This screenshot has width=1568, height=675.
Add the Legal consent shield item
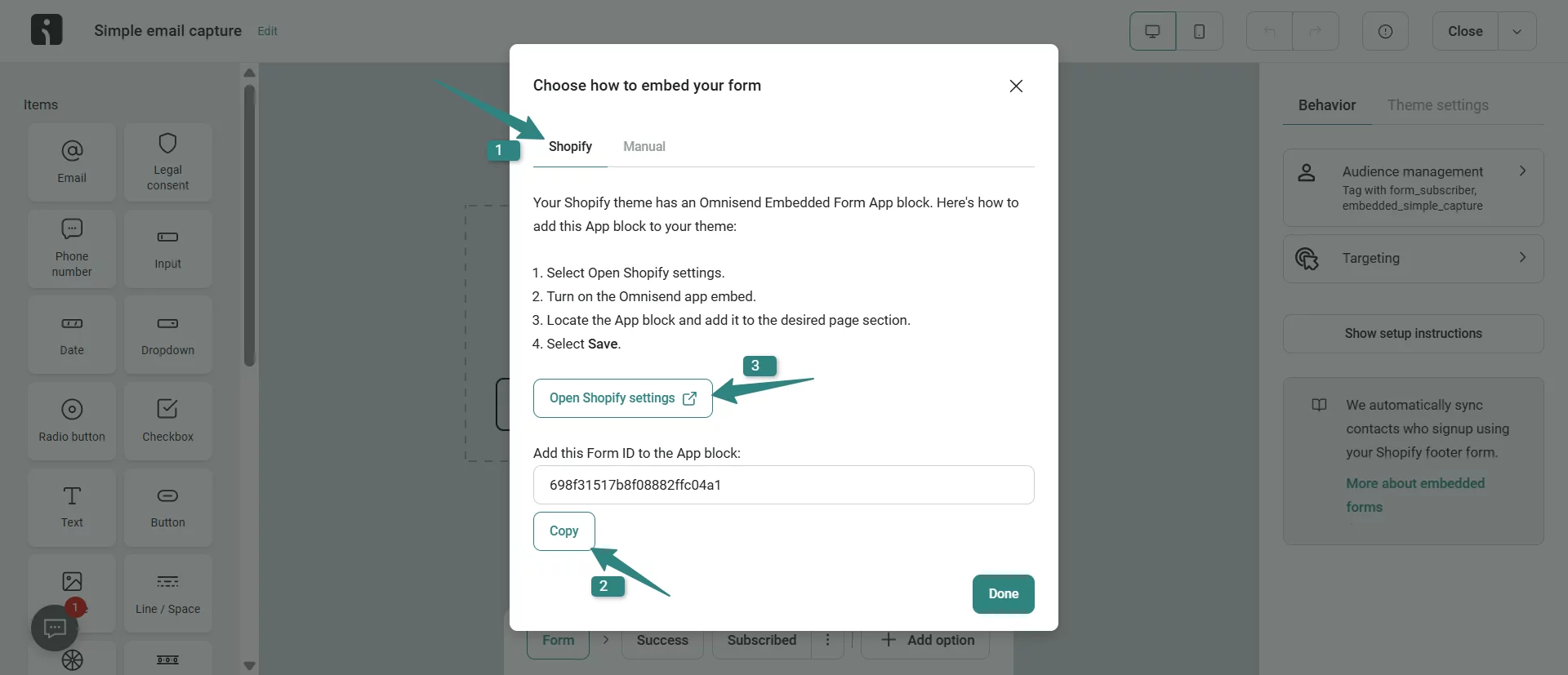167,144
